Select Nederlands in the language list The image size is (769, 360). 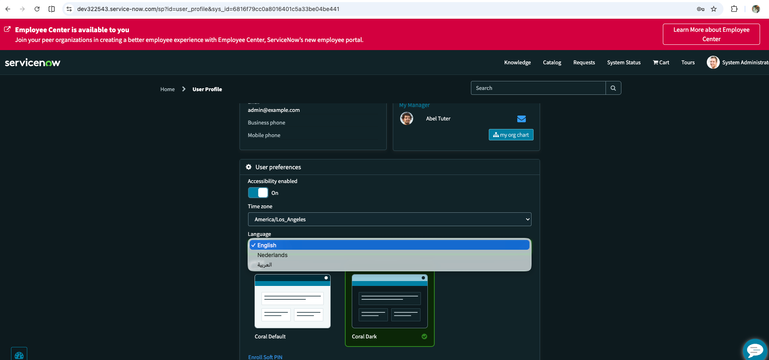[x=389, y=255]
